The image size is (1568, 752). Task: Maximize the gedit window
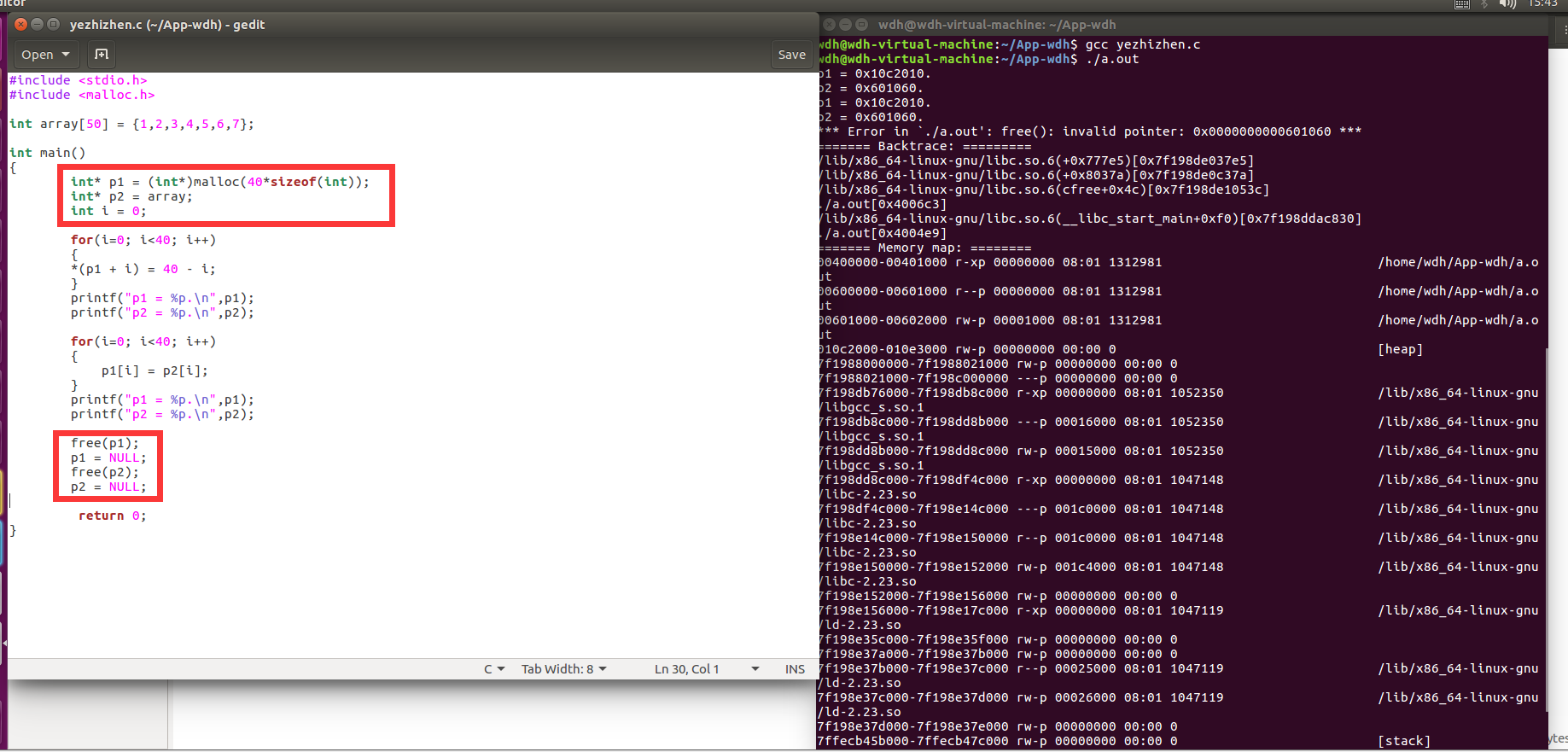[x=54, y=25]
